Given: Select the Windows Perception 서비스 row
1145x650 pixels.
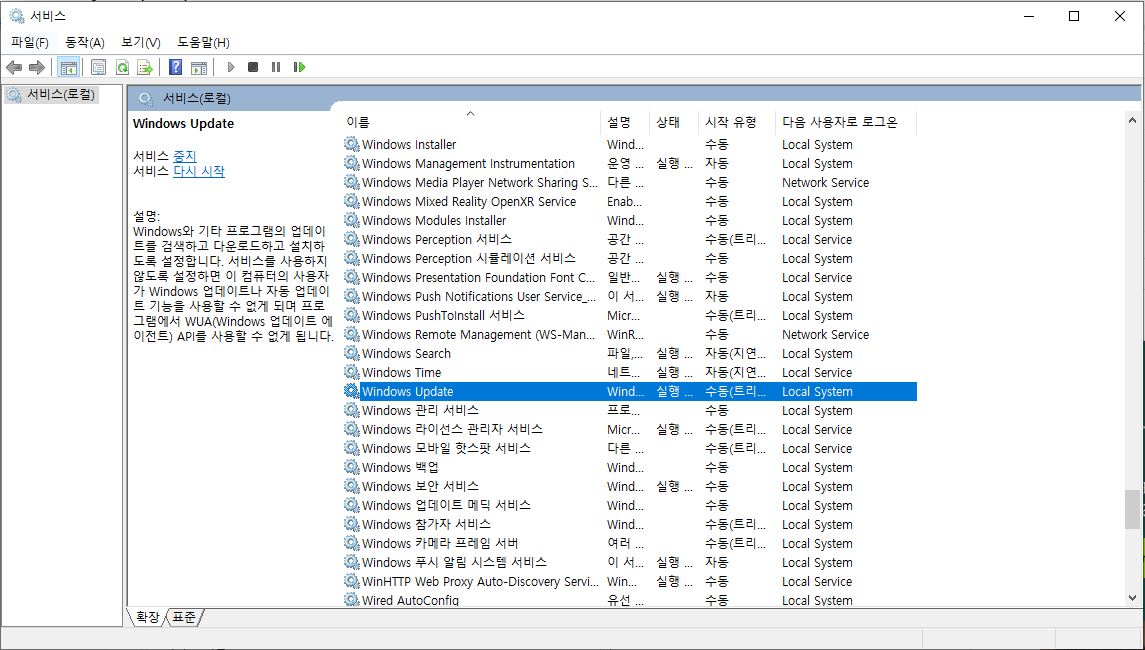Looking at the screenshot, I should [629, 239].
